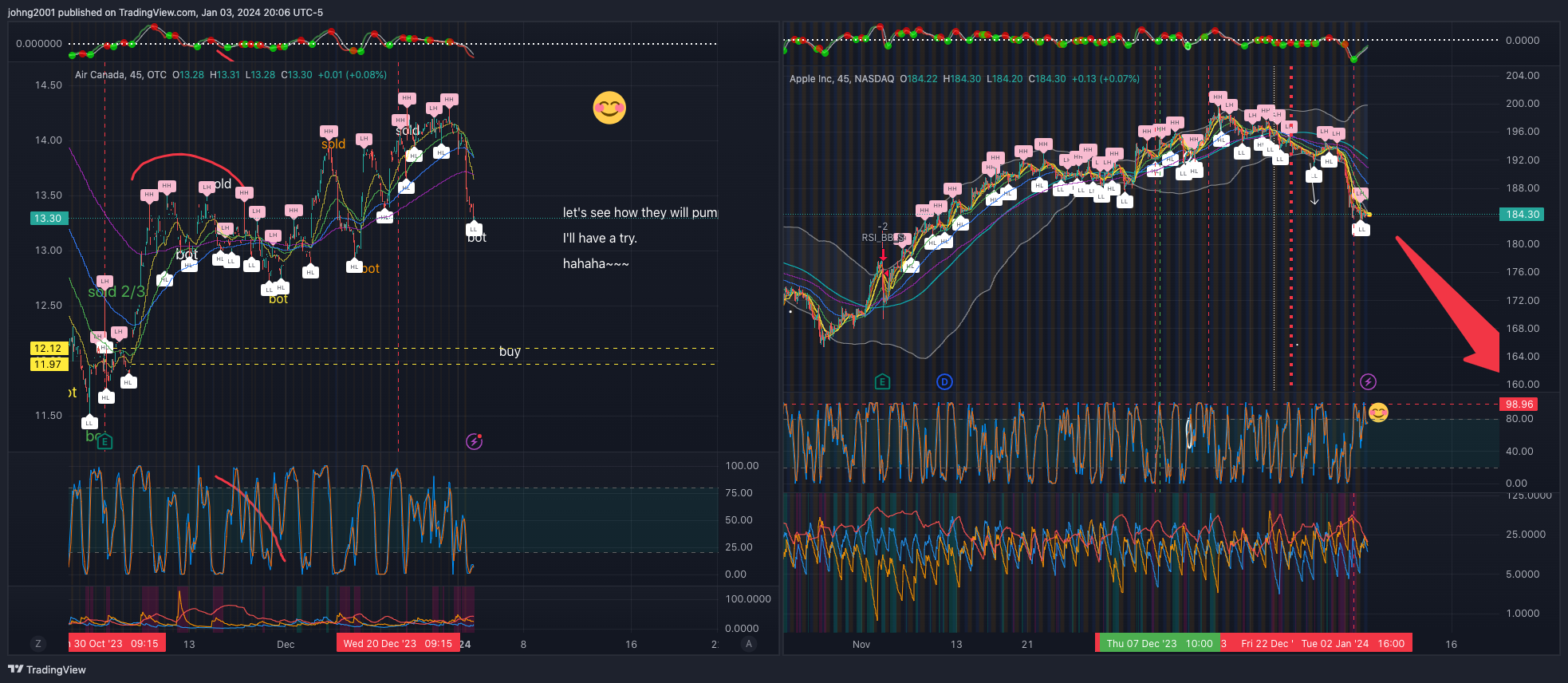
Task: Select the smiley emoji beside the 98.96 line
Action: click(1378, 413)
